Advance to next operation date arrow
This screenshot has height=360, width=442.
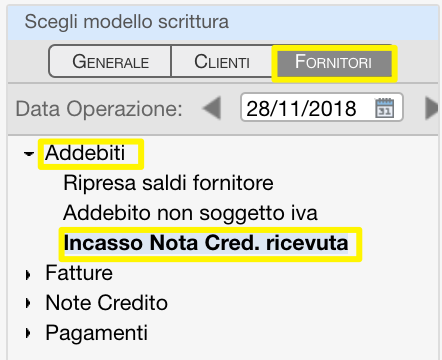432,108
